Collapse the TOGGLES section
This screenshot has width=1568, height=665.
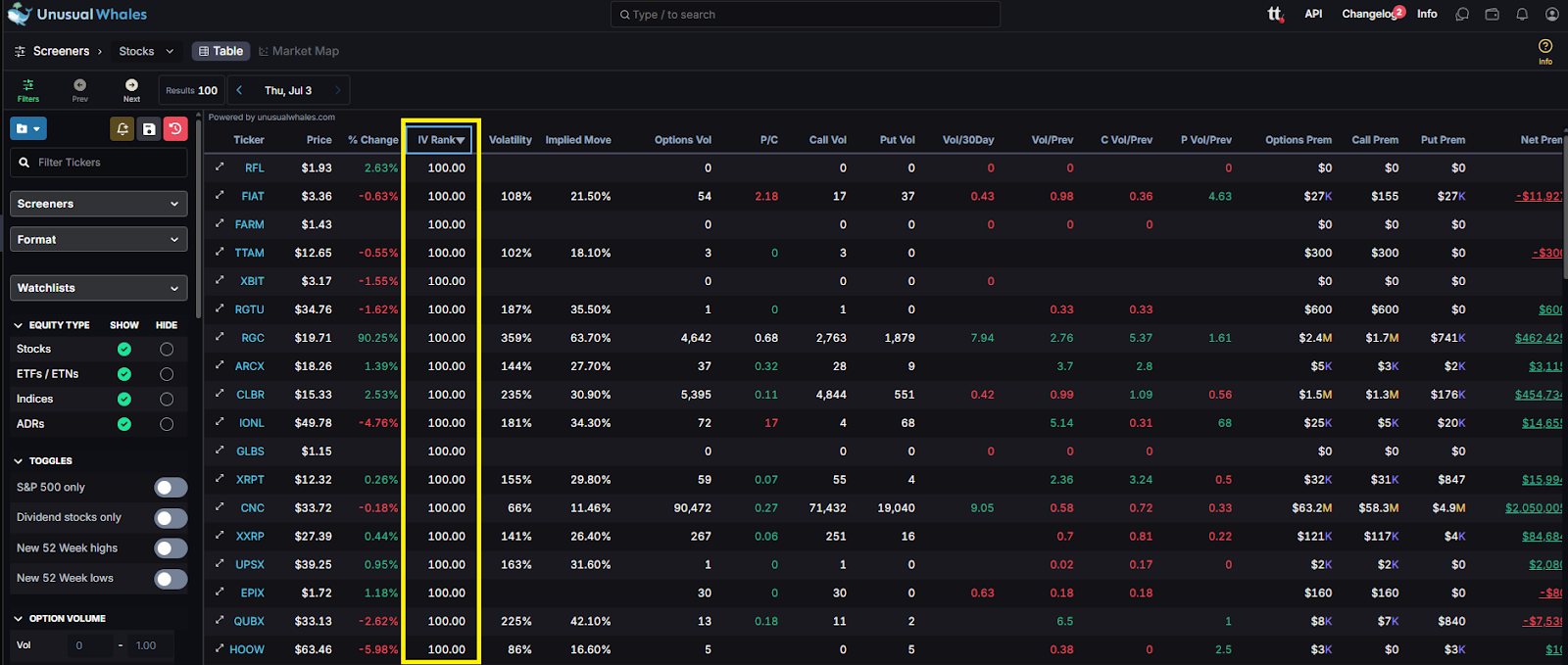coord(19,460)
